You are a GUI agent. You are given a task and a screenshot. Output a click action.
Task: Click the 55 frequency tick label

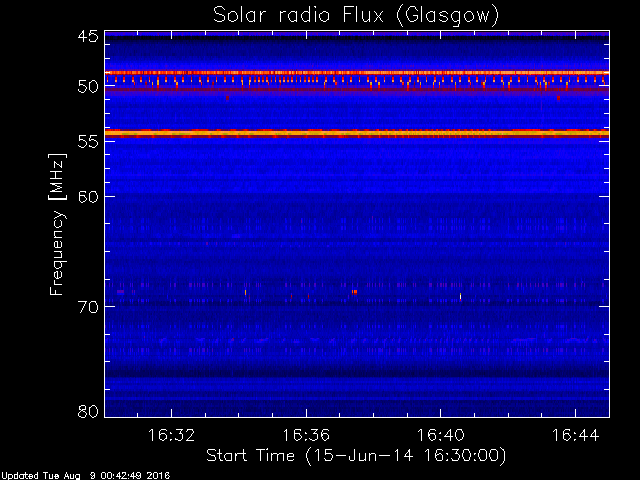point(88,142)
